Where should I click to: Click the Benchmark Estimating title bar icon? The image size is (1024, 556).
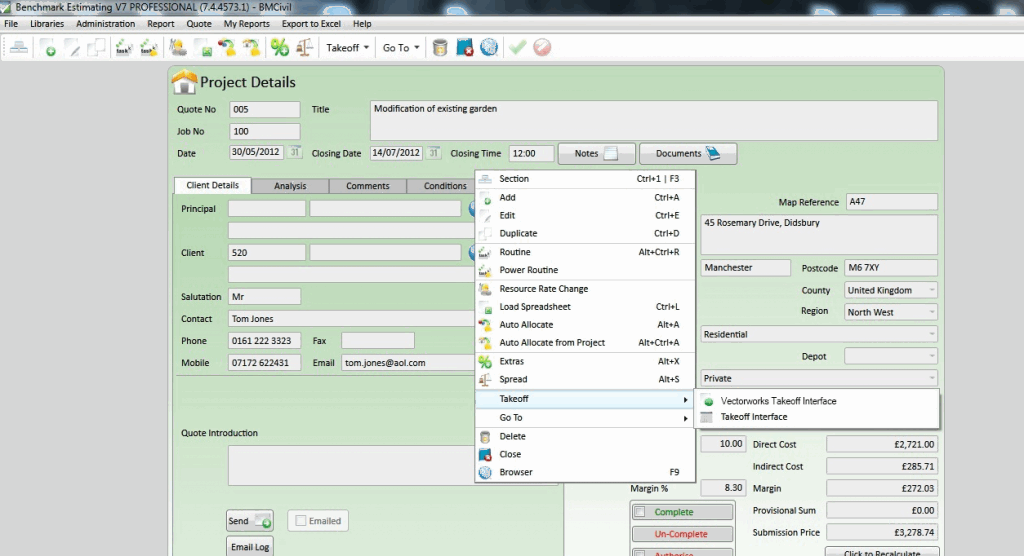6,7
